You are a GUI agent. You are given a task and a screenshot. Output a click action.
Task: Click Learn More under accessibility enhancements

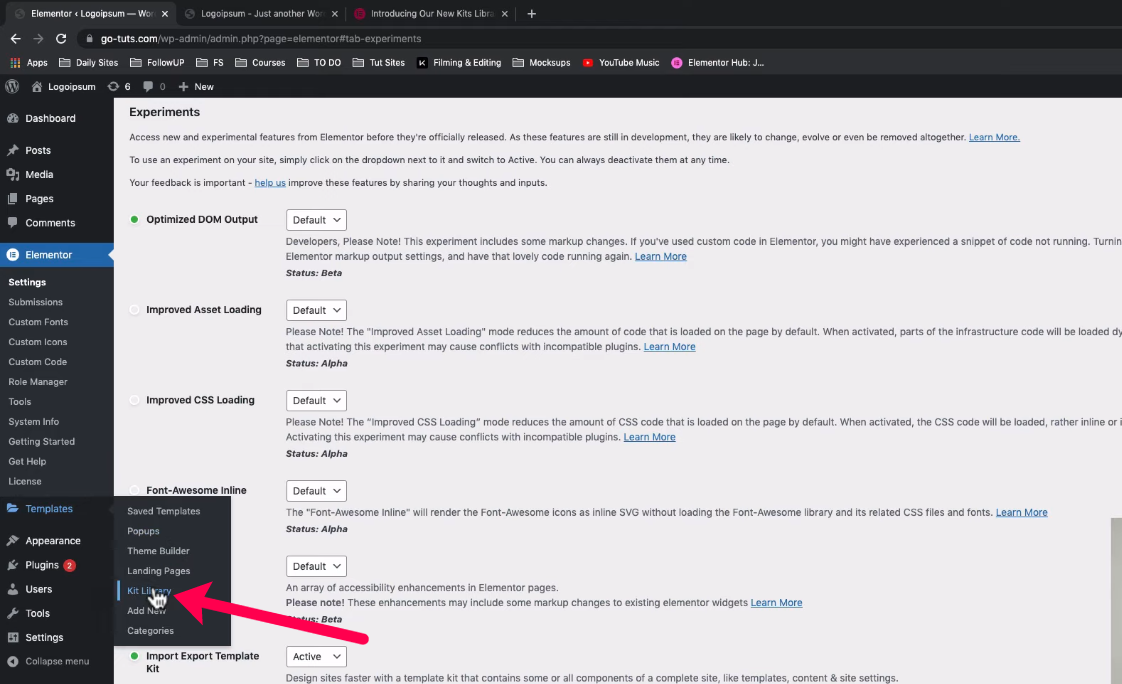click(x=776, y=603)
